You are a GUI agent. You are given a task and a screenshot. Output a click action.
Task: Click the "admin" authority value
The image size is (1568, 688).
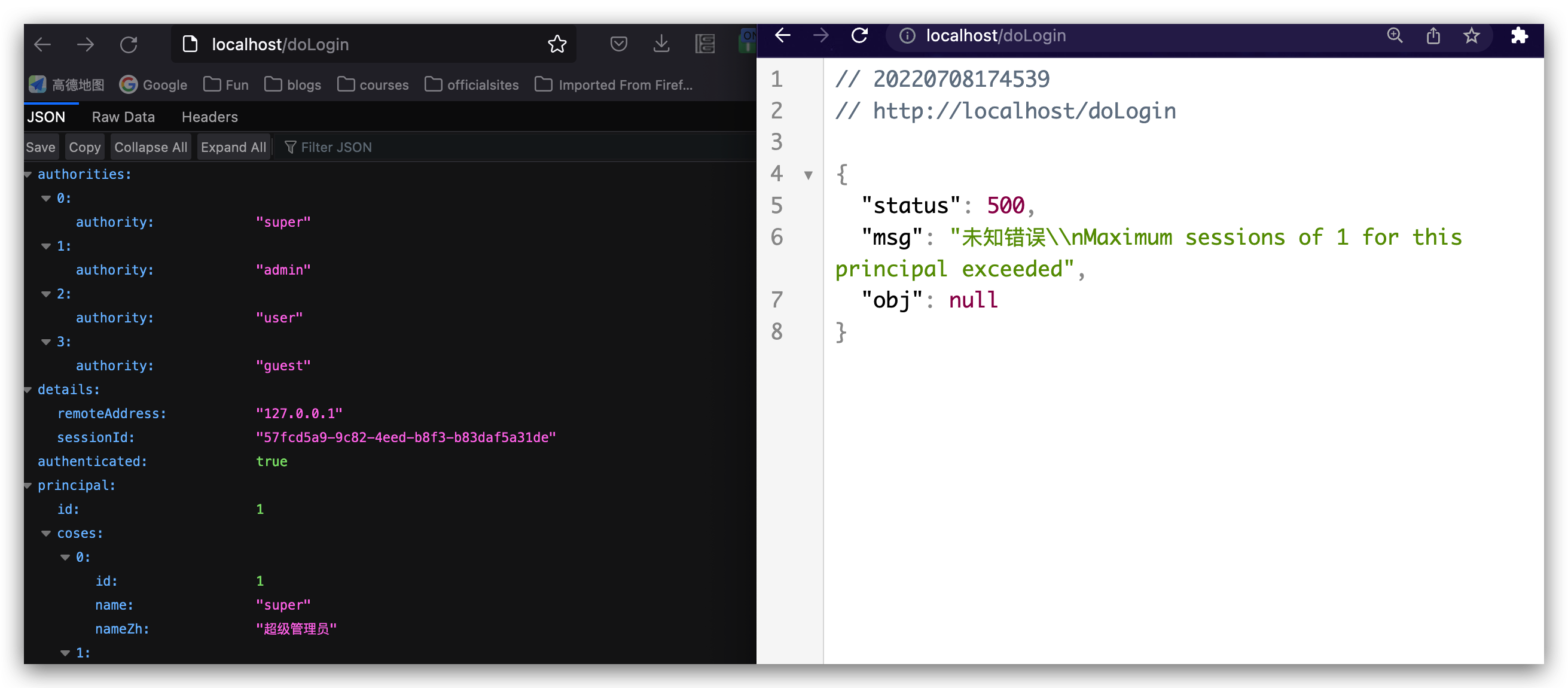coord(283,270)
